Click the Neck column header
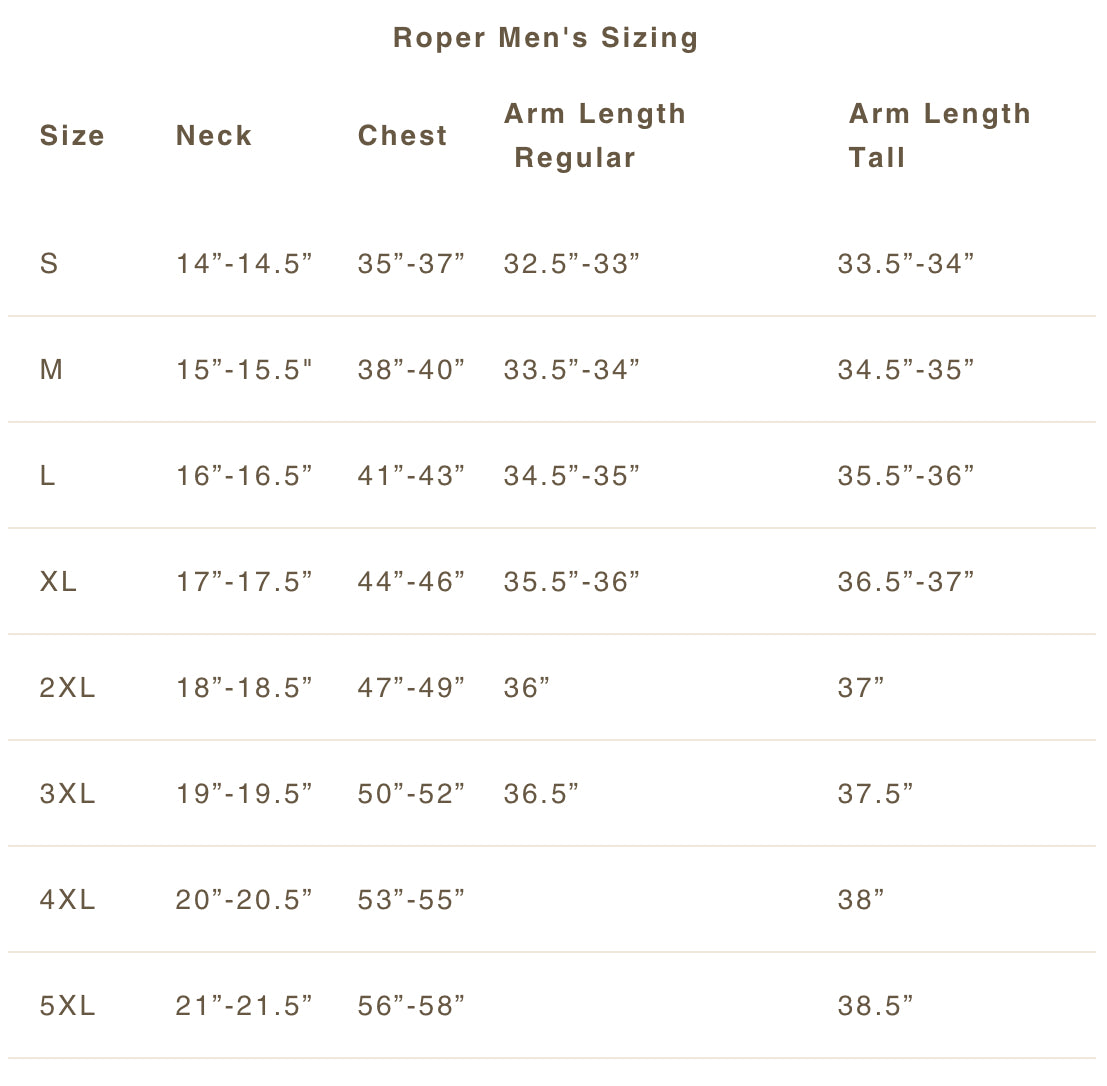This screenshot has height=1086, width=1107. point(214,136)
